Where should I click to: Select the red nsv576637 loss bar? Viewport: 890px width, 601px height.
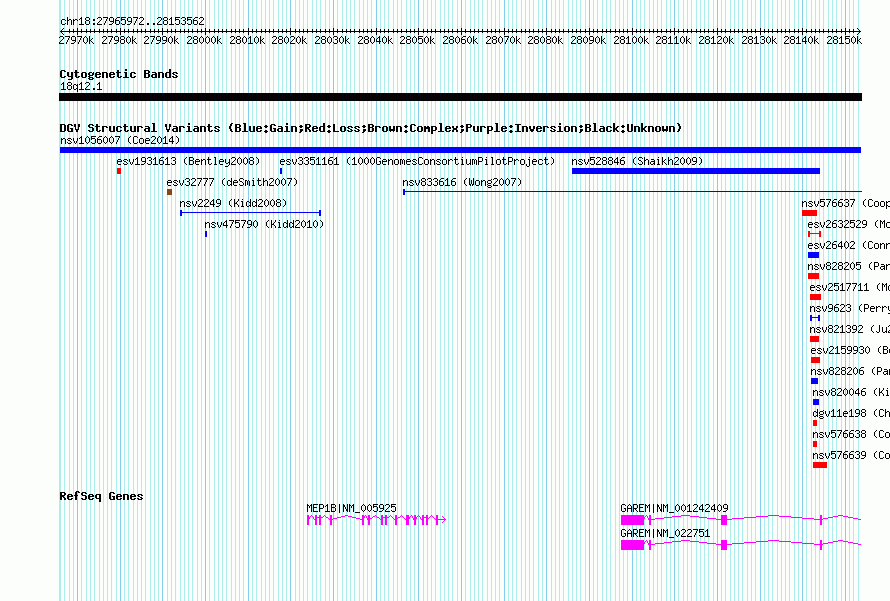point(809,213)
